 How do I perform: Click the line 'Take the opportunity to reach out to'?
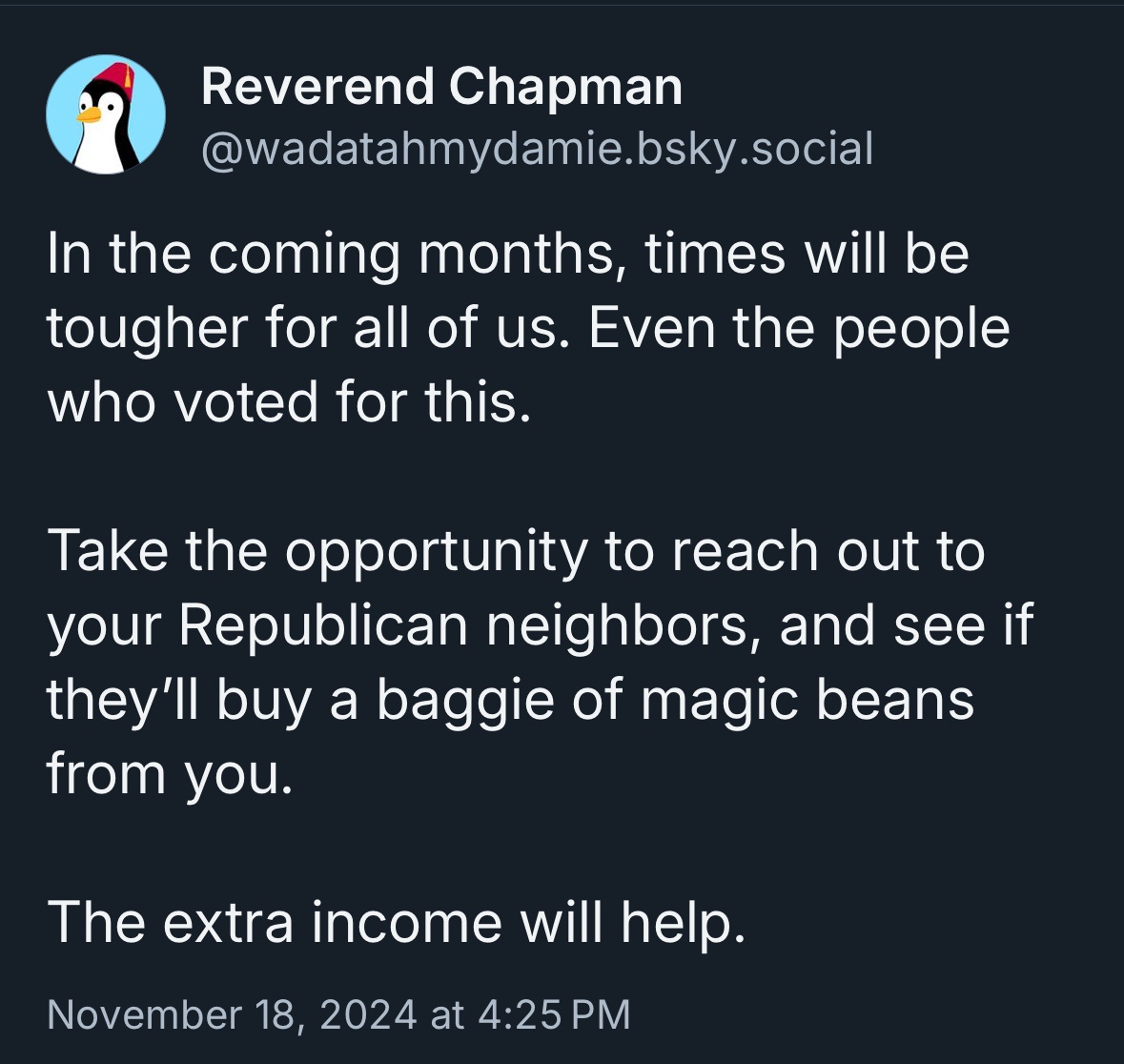516,552
